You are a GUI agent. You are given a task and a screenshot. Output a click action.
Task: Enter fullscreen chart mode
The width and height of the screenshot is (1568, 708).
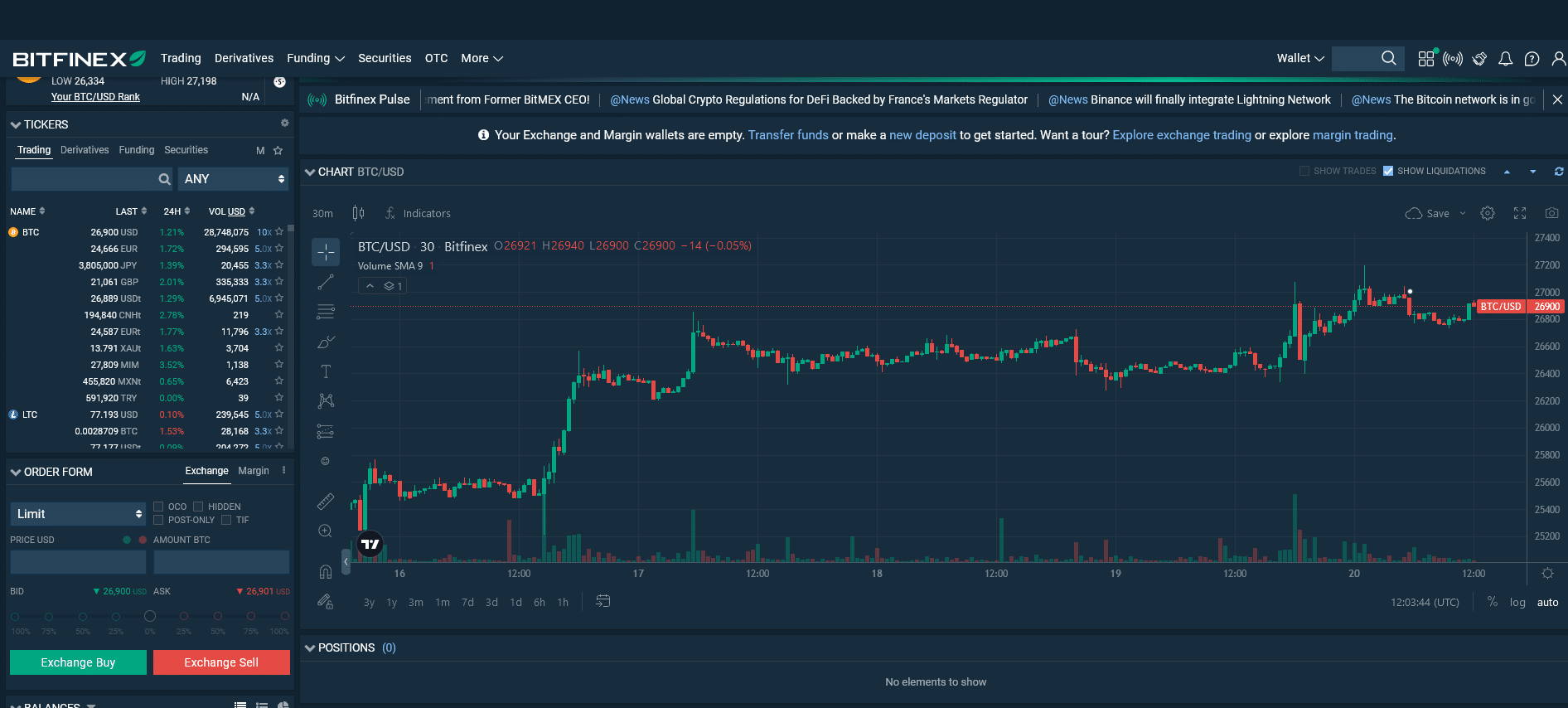[x=1520, y=213]
